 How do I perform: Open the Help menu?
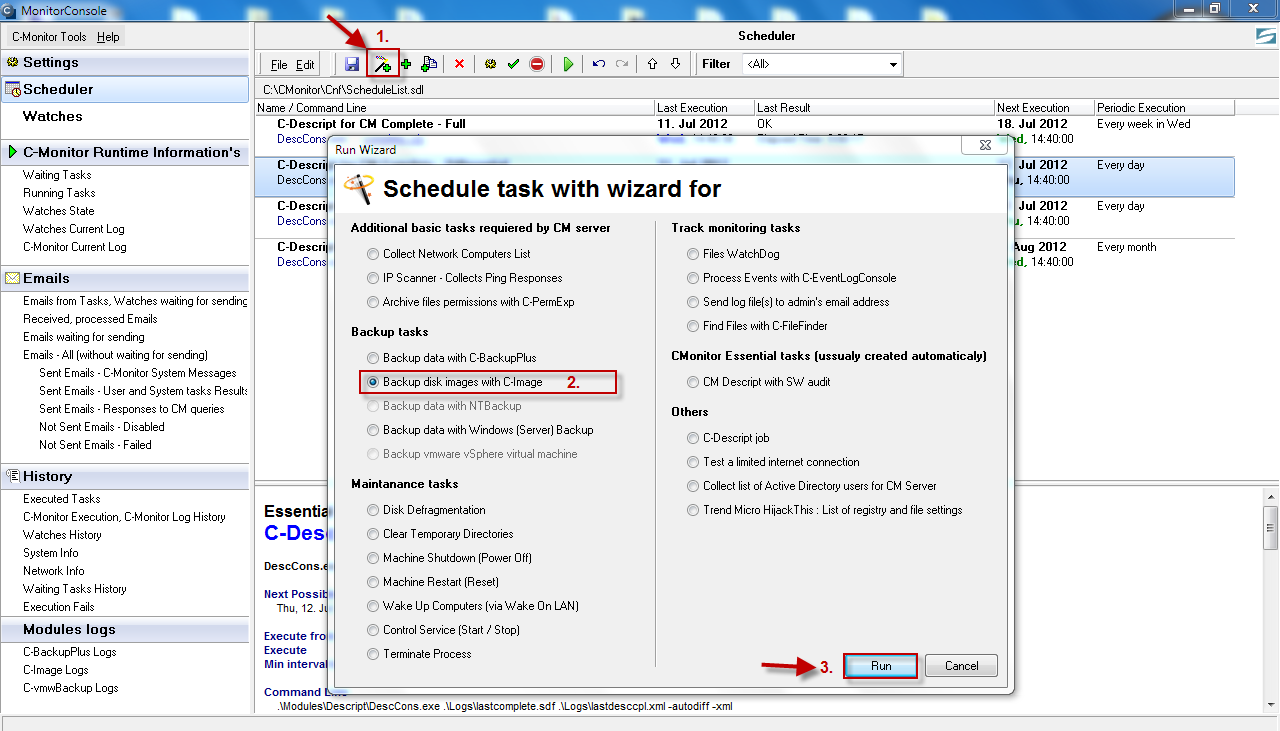(108, 37)
